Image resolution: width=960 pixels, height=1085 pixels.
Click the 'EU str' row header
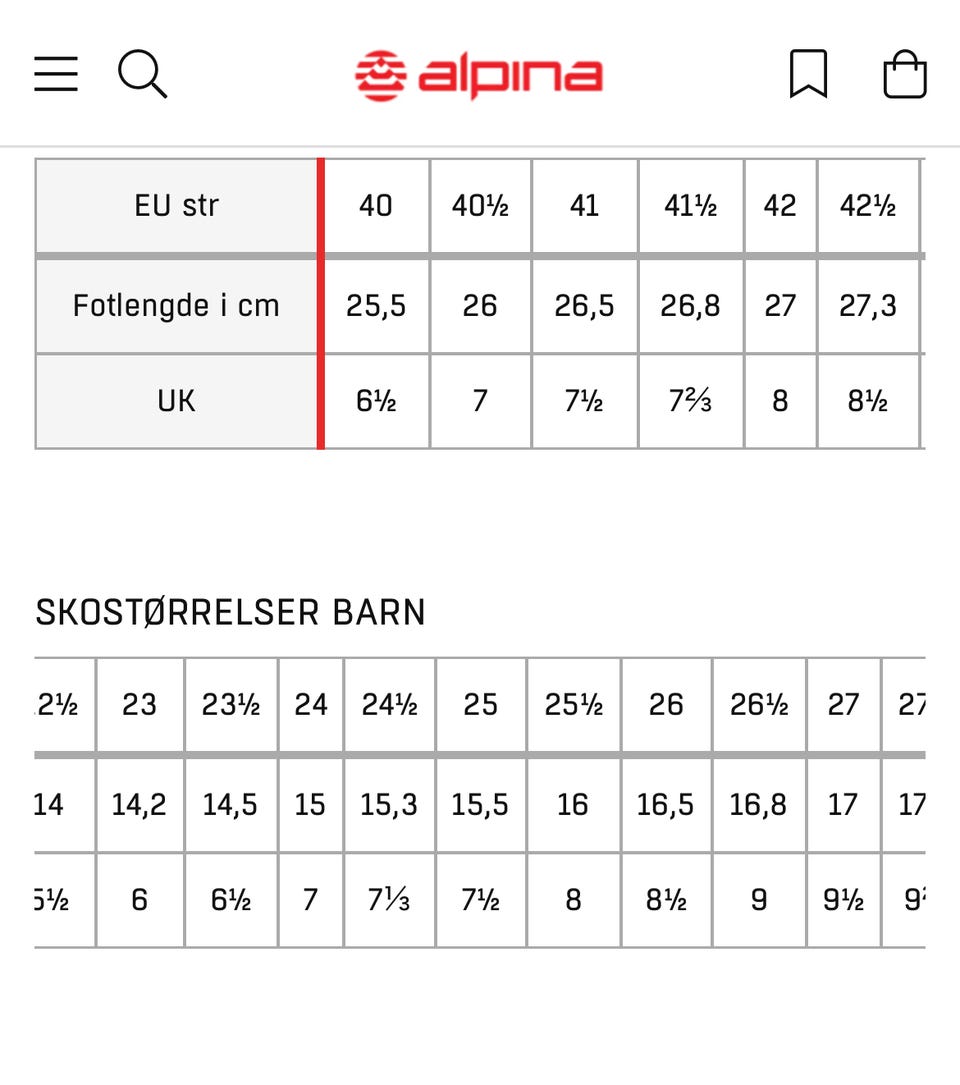point(177,206)
